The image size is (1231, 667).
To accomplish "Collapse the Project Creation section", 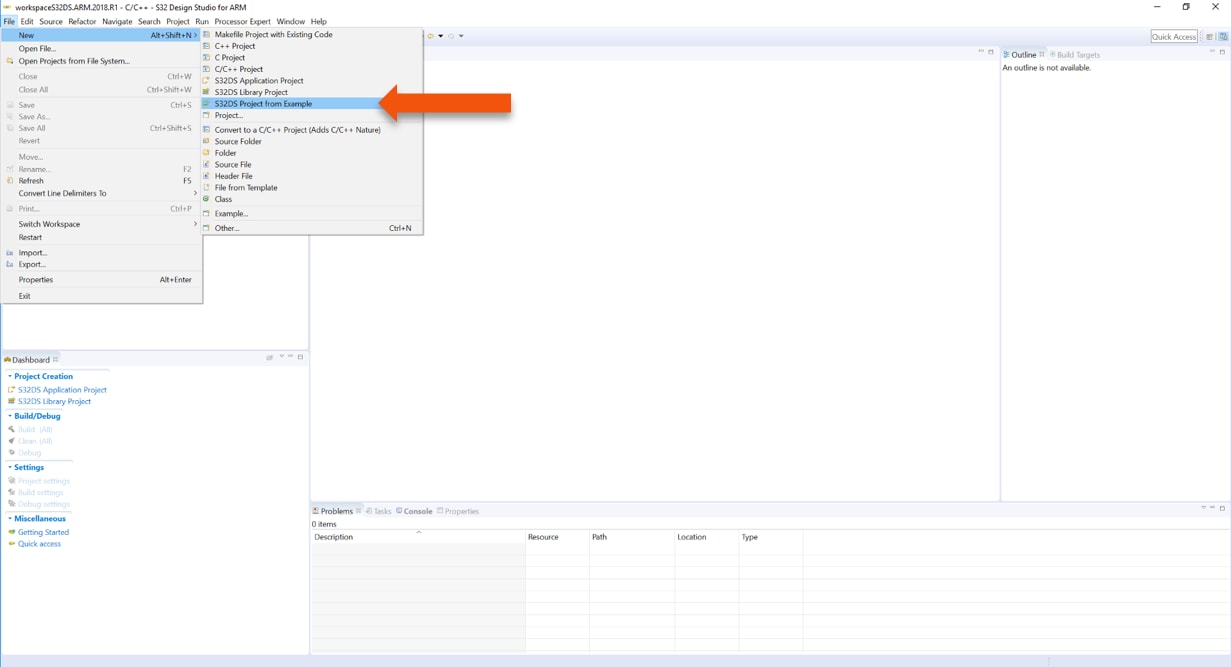I will pos(10,376).
